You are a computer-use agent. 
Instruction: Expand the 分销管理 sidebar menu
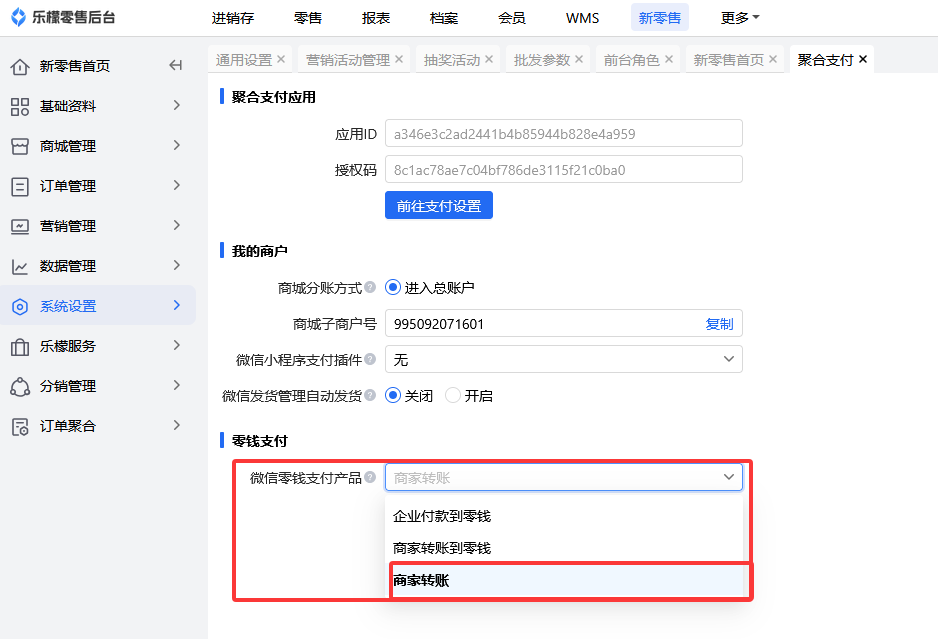(x=176, y=385)
